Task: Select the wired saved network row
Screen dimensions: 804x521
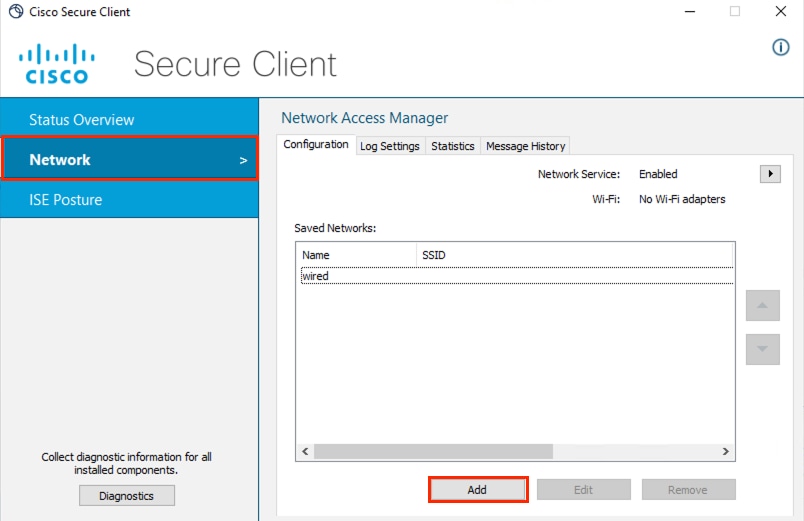Action: pyautogui.click(x=516, y=276)
